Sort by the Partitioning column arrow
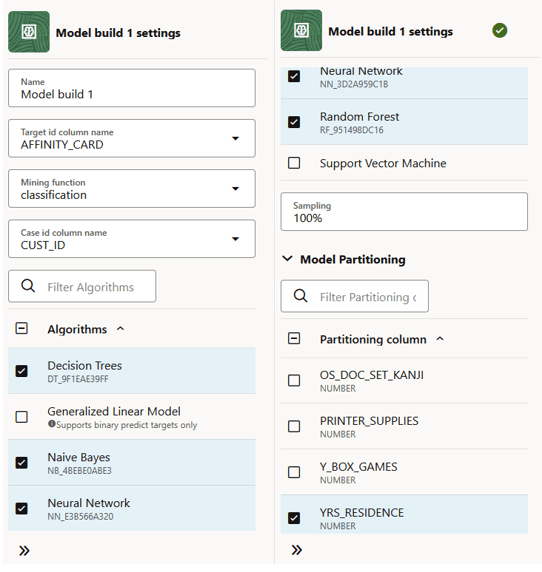 [440, 339]
